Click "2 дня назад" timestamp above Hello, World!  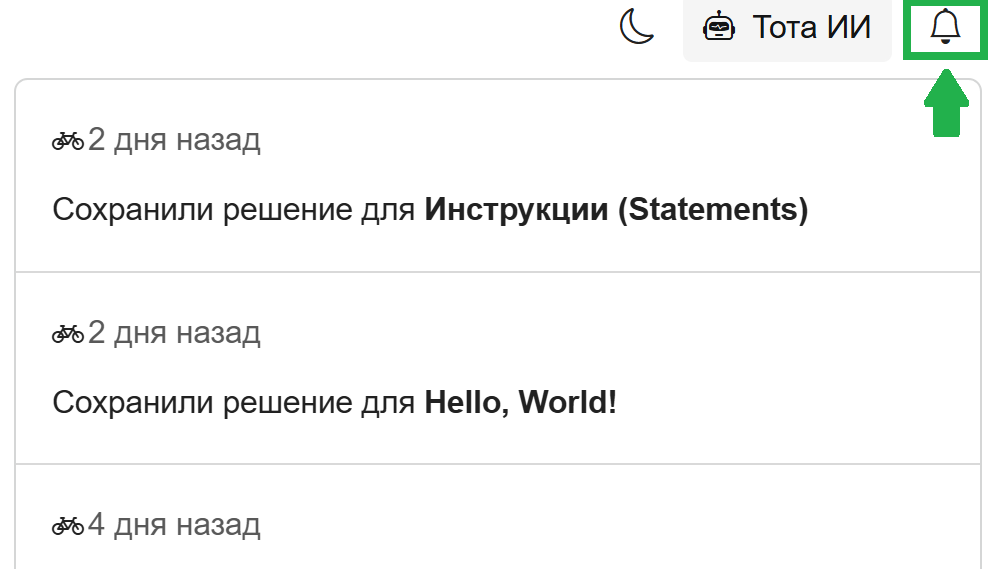pyautogui.click(x=174, y=332)
